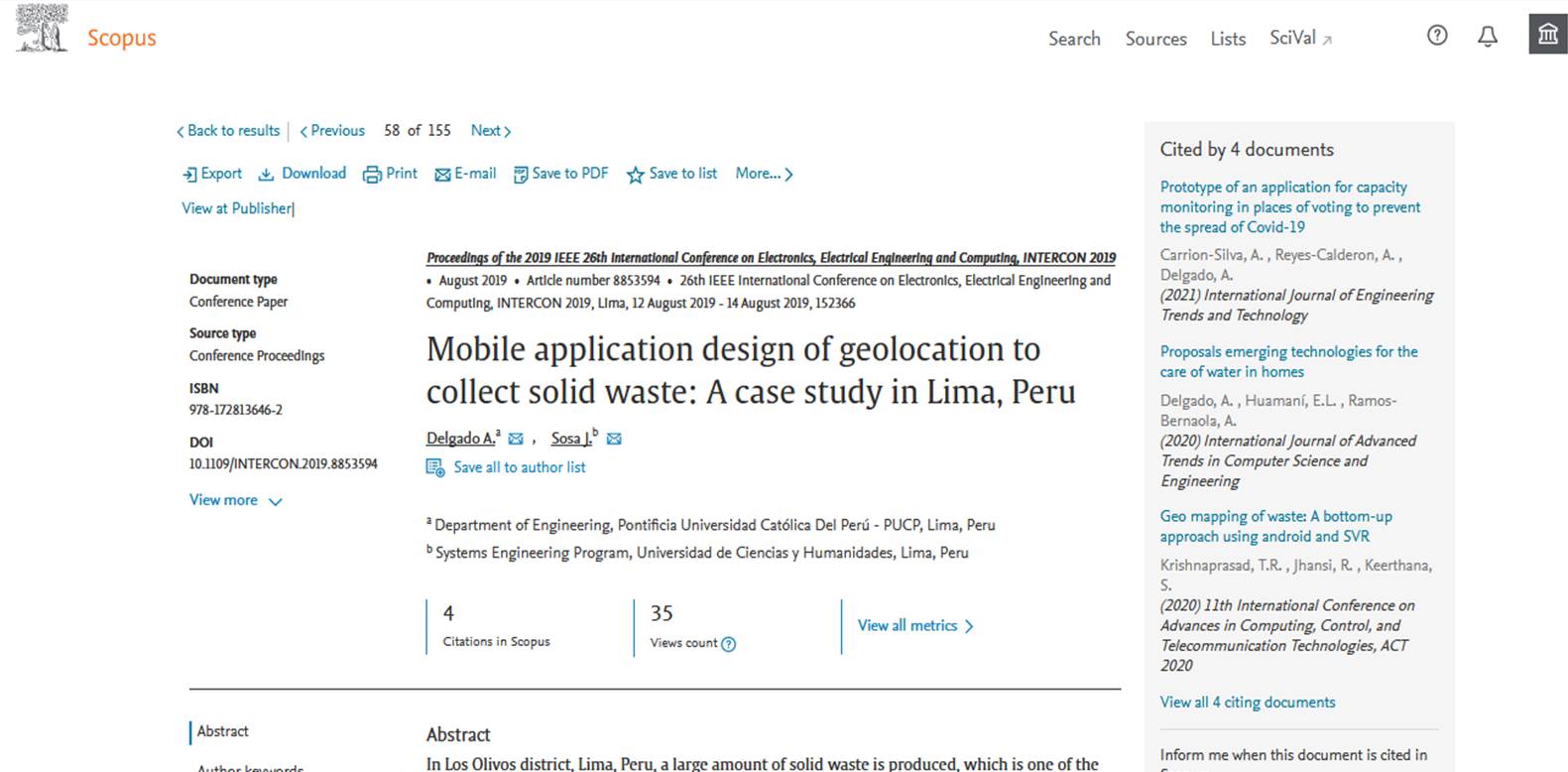Screen dimensions: 1568x772
Task: Click the DOI value 10.1109/INTERCON.2019.8853594
Action: coord(284,464)
